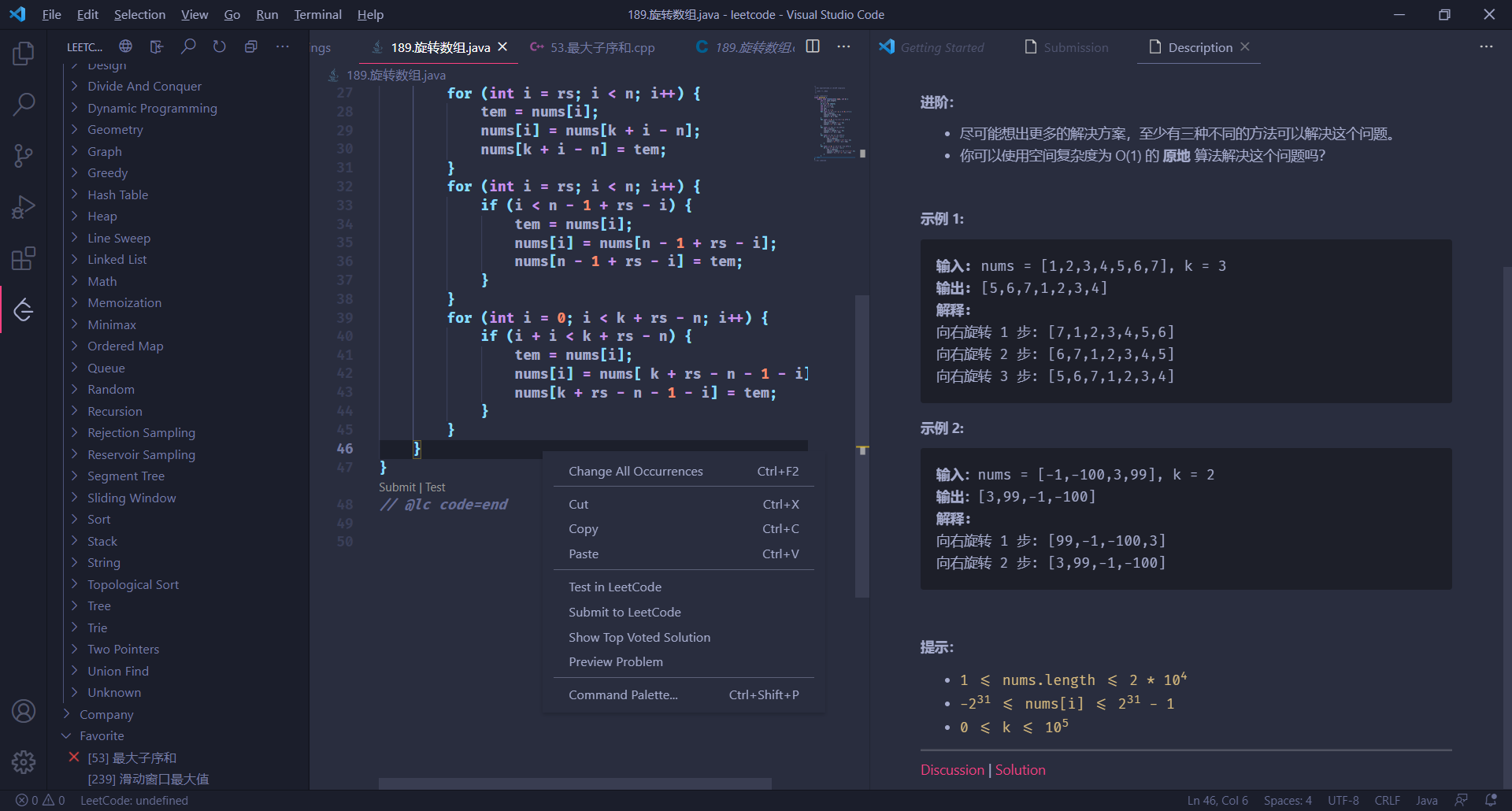The height and width of the screenshot is (811, 1512).
Task: Change end of line via CRLF
Action: tap(1387, 800)
